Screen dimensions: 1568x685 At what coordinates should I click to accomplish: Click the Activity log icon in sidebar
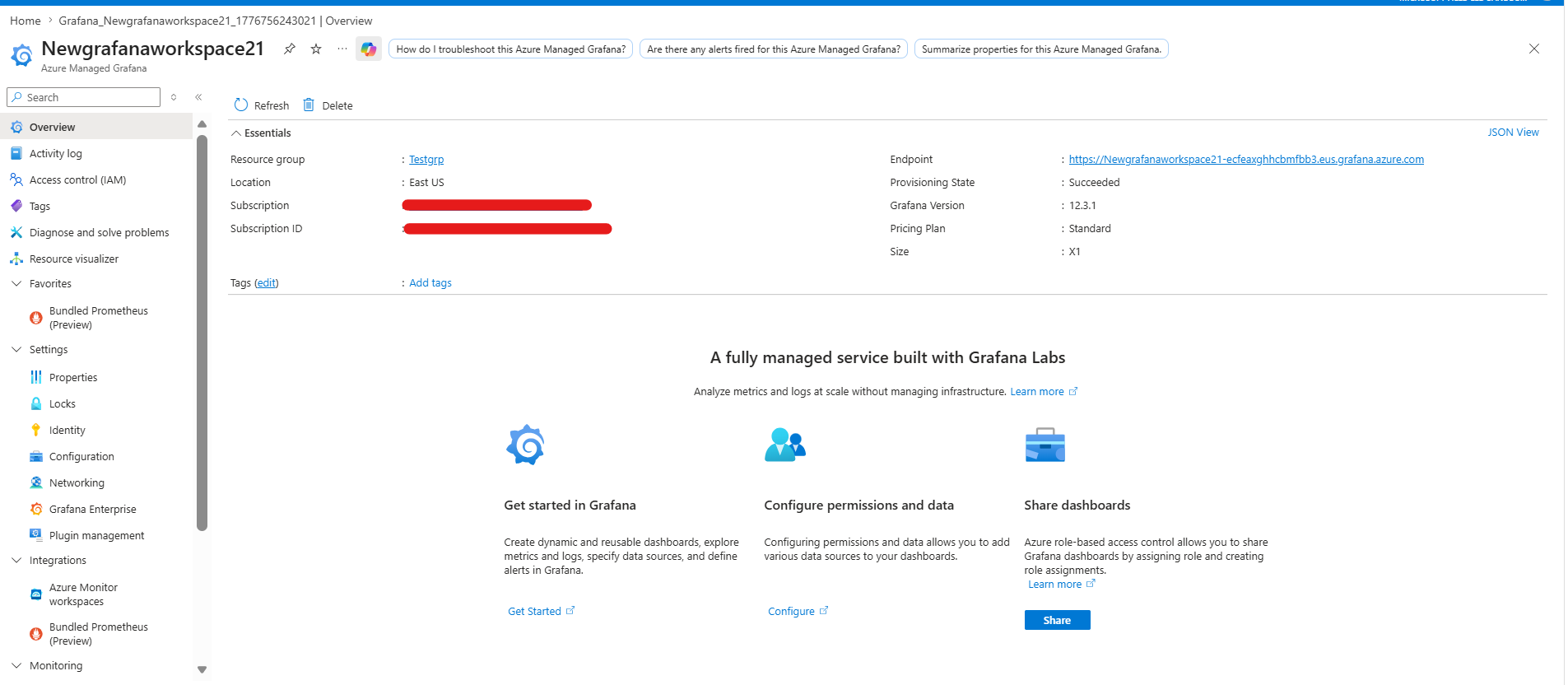click(16, 153)
